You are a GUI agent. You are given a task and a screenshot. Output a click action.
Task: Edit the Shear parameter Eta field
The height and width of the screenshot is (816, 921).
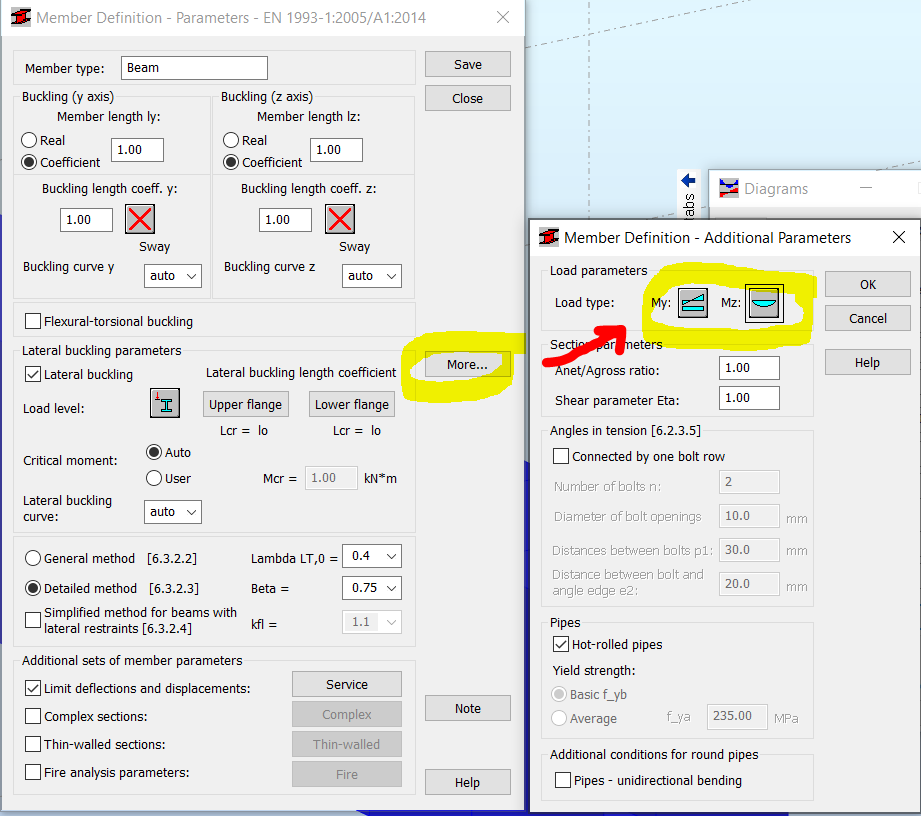click(748, 397)
